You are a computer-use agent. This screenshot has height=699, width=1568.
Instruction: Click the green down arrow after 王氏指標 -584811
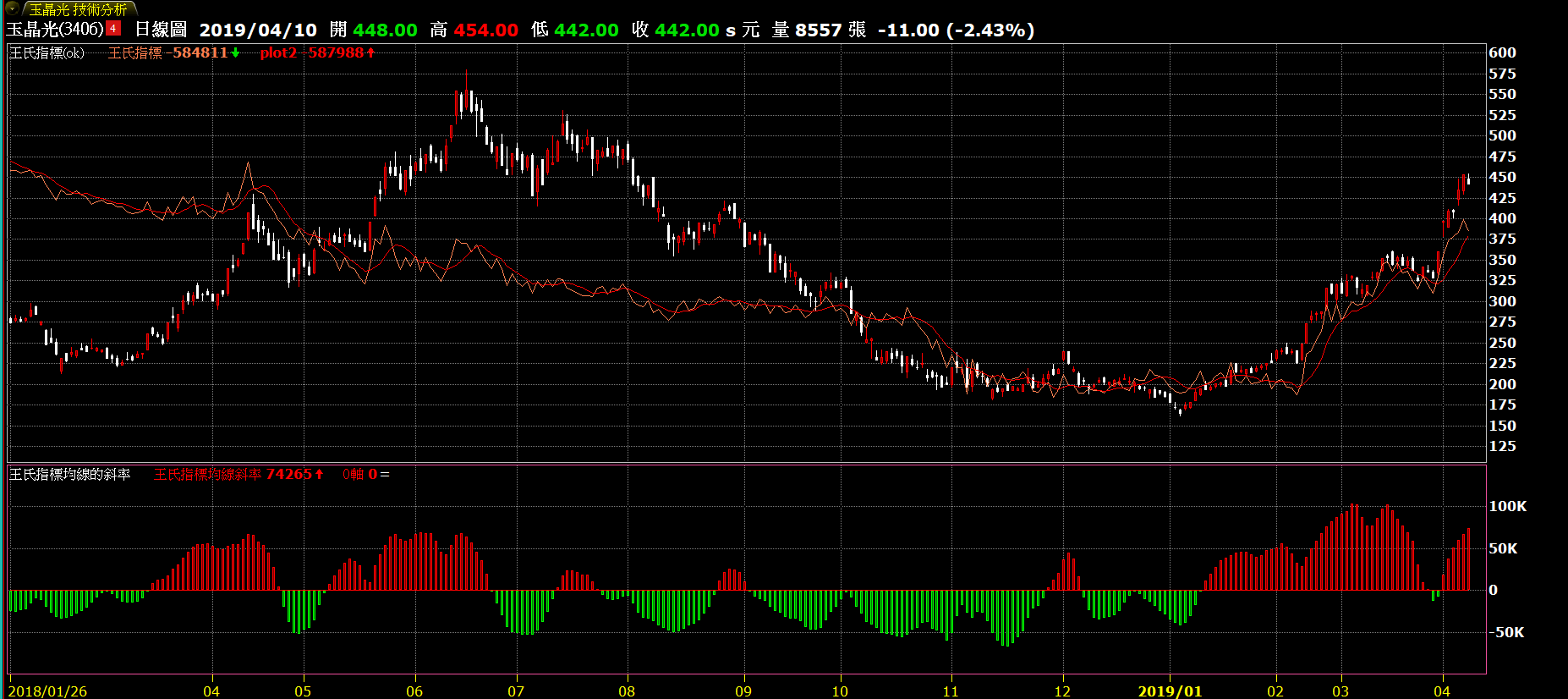(235, 52)
